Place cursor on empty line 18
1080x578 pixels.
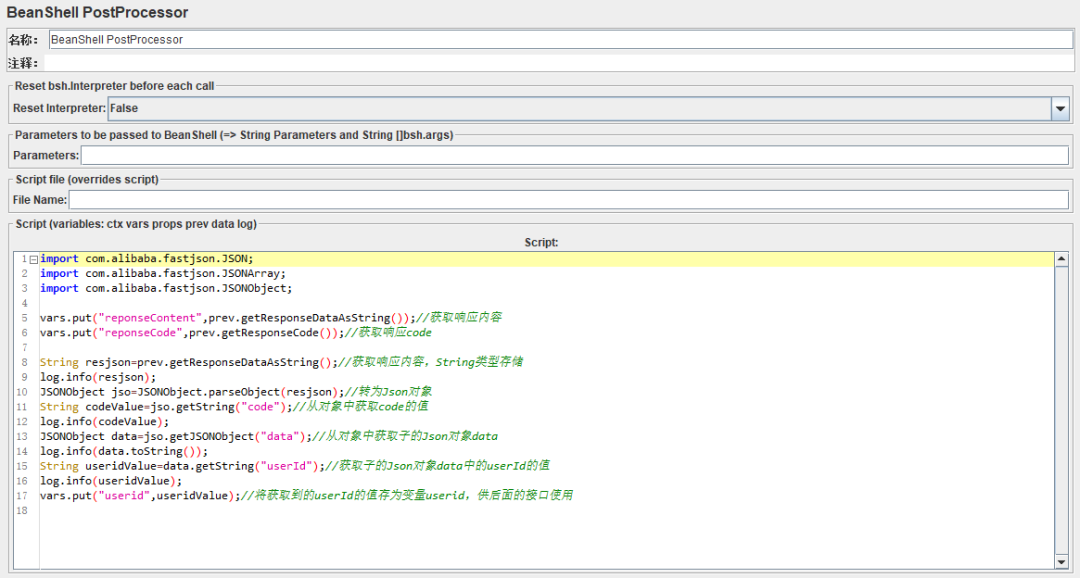[300, 510]
